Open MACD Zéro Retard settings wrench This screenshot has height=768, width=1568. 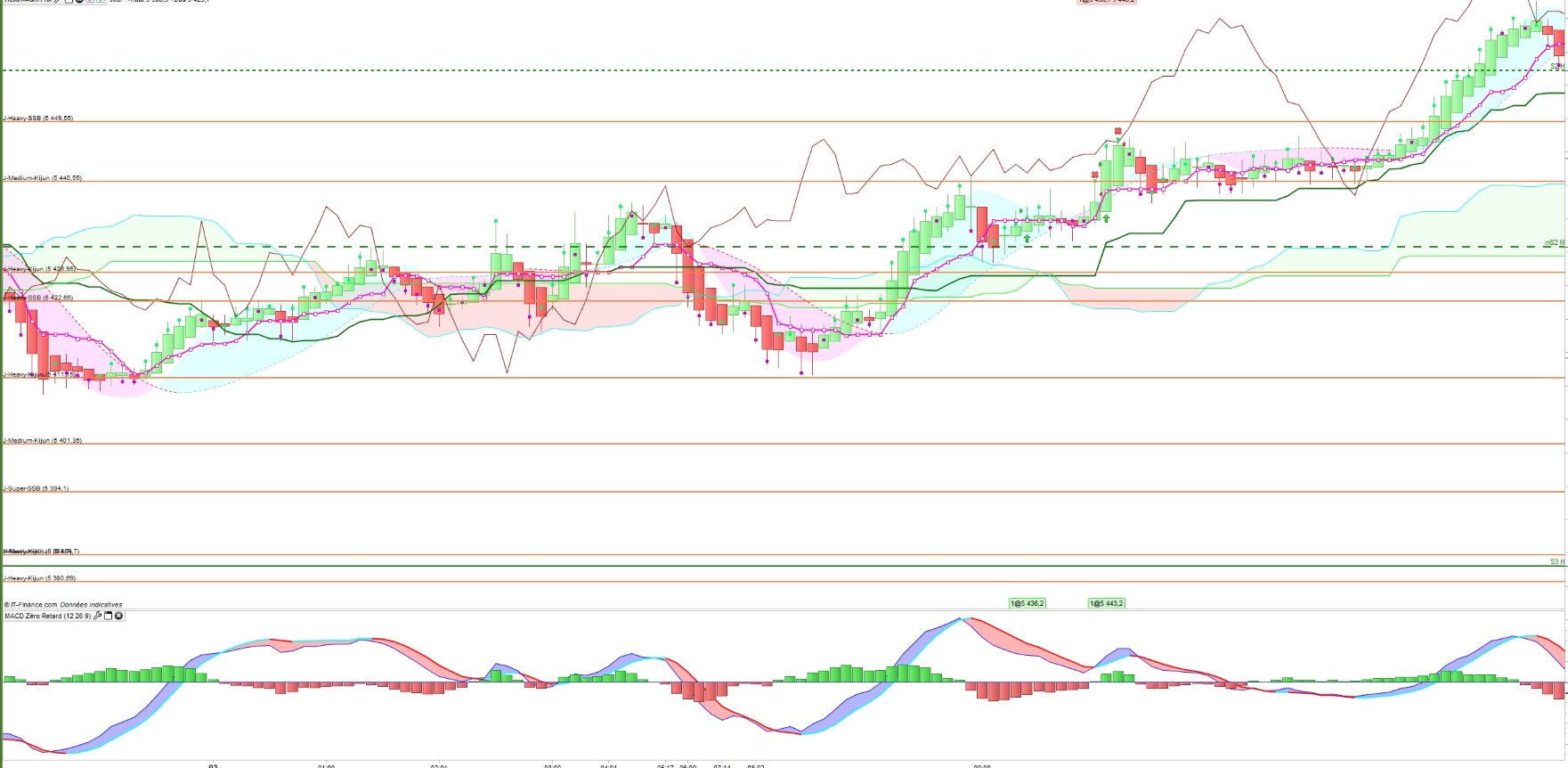coord(98,616)
